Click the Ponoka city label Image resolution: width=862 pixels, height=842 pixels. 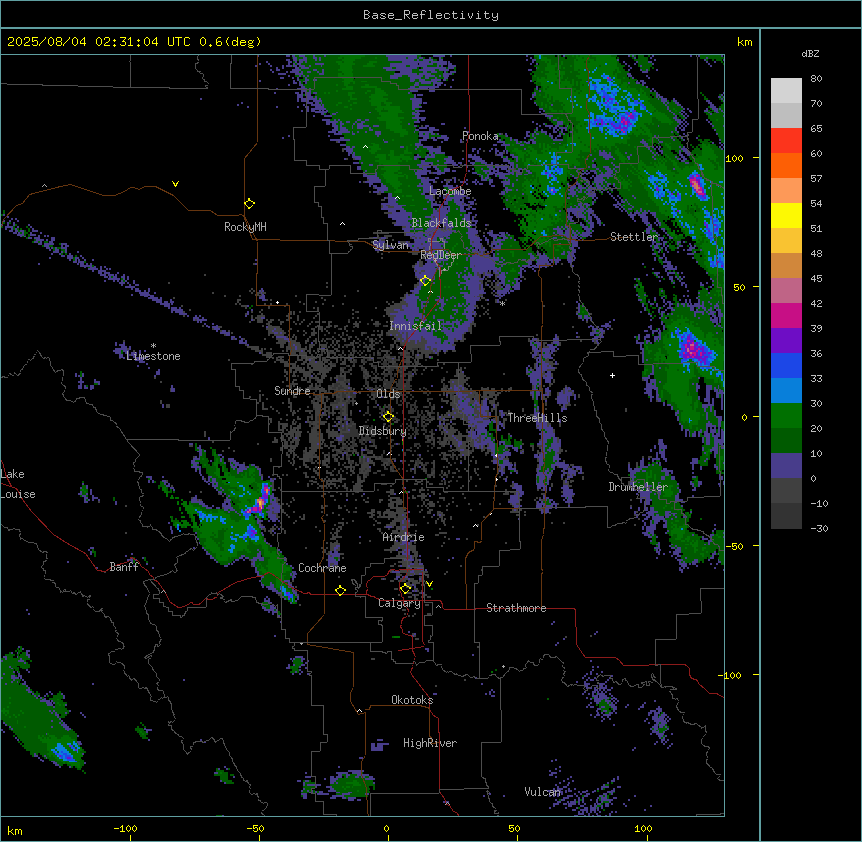click(480, 136)
